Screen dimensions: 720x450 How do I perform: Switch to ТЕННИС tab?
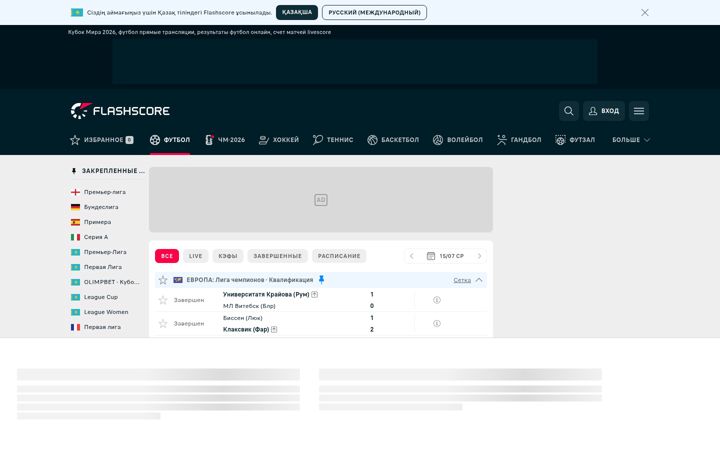tap(333, 140)
